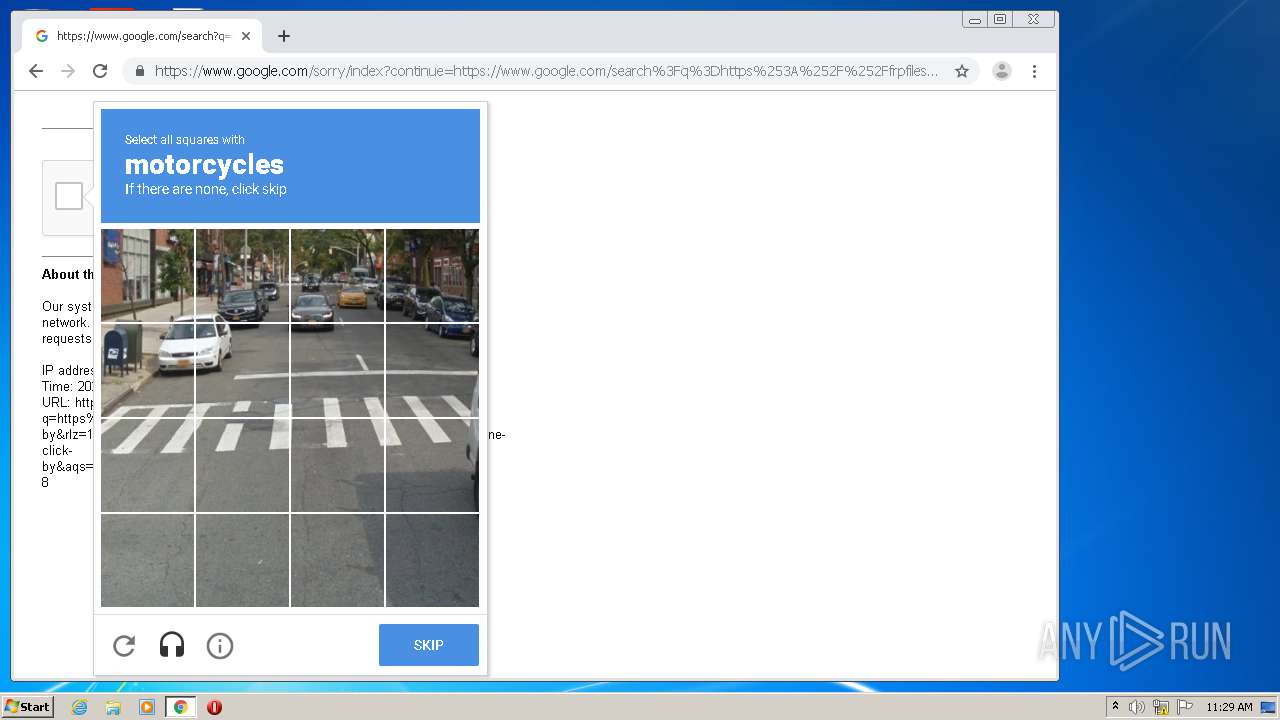Open Windows Explorer folder icon in taskbar
1280x720 pixels.
click(113, 707)
